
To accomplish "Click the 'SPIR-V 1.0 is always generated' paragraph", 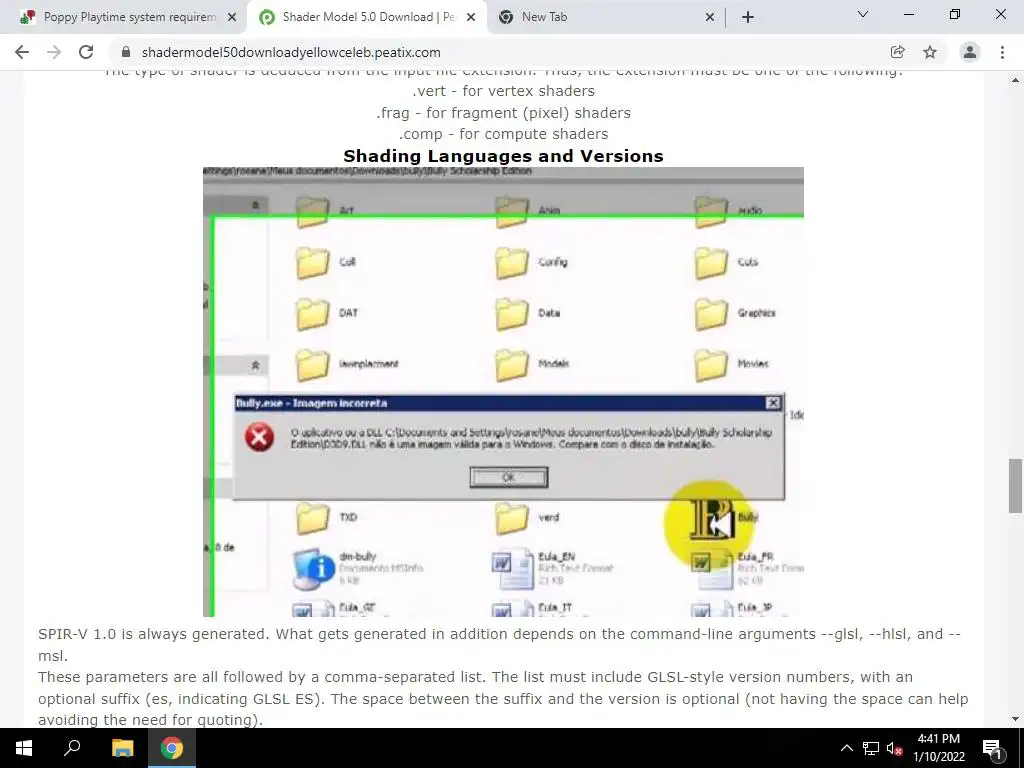I will pos(500,645).
